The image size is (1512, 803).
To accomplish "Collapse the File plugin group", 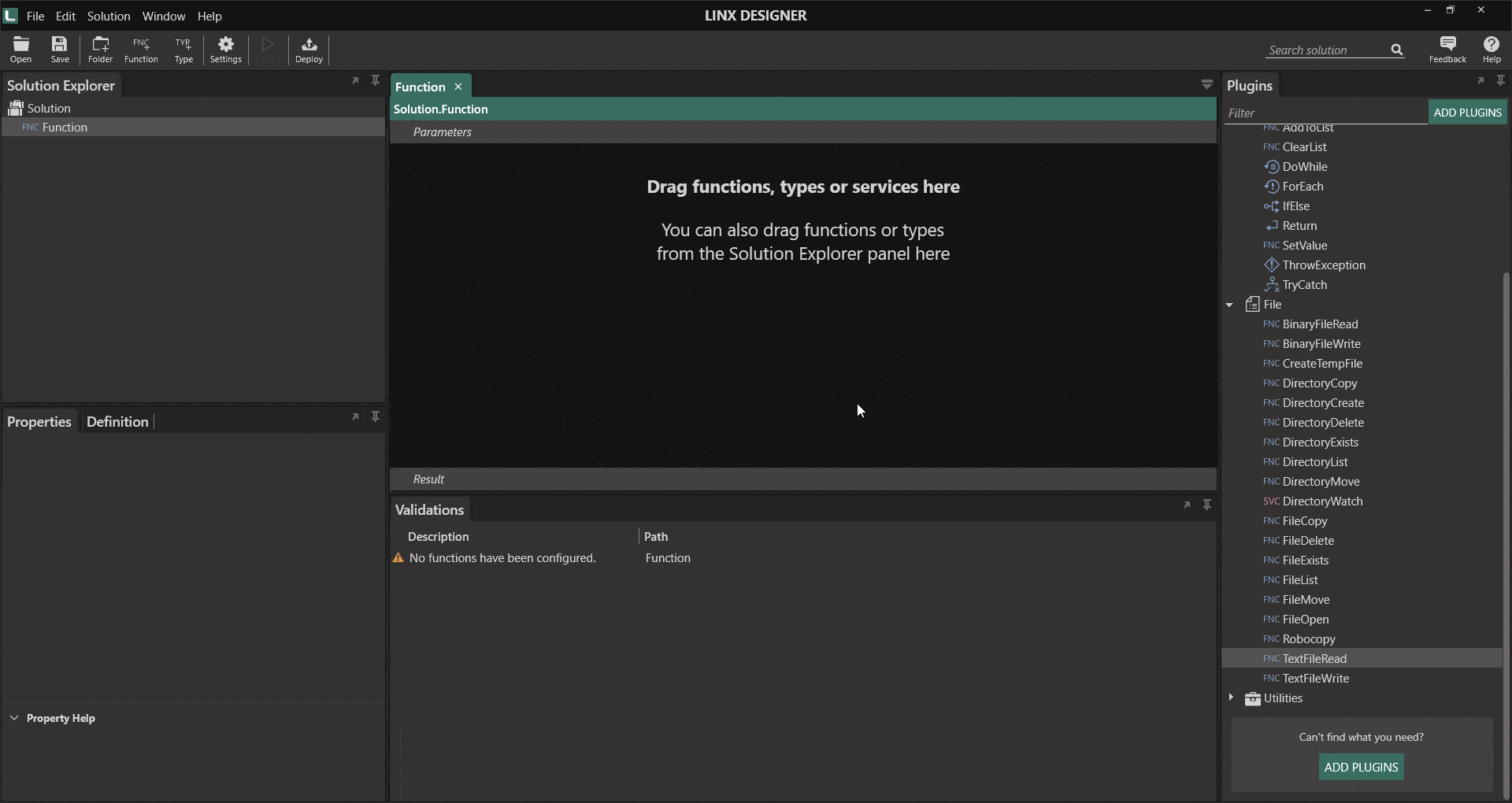I will [1230, 305].
